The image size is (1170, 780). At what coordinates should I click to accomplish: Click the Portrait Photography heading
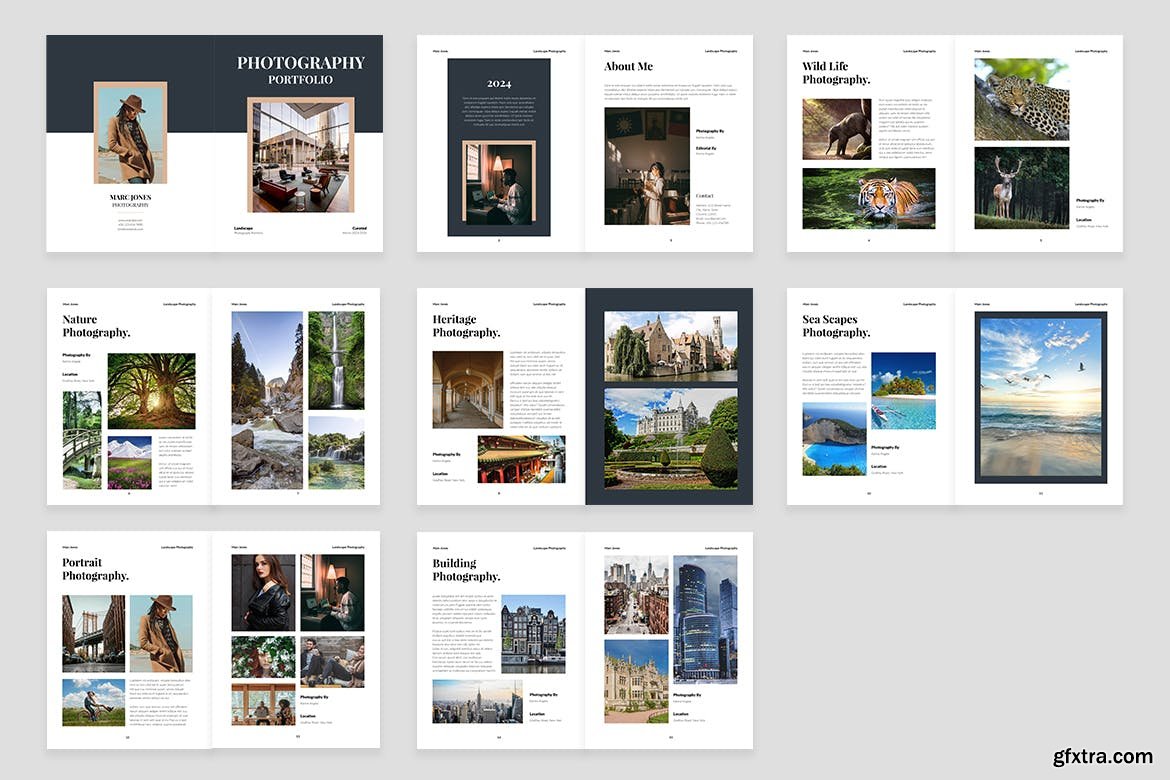pyautogui.click(x=96, y=569)
